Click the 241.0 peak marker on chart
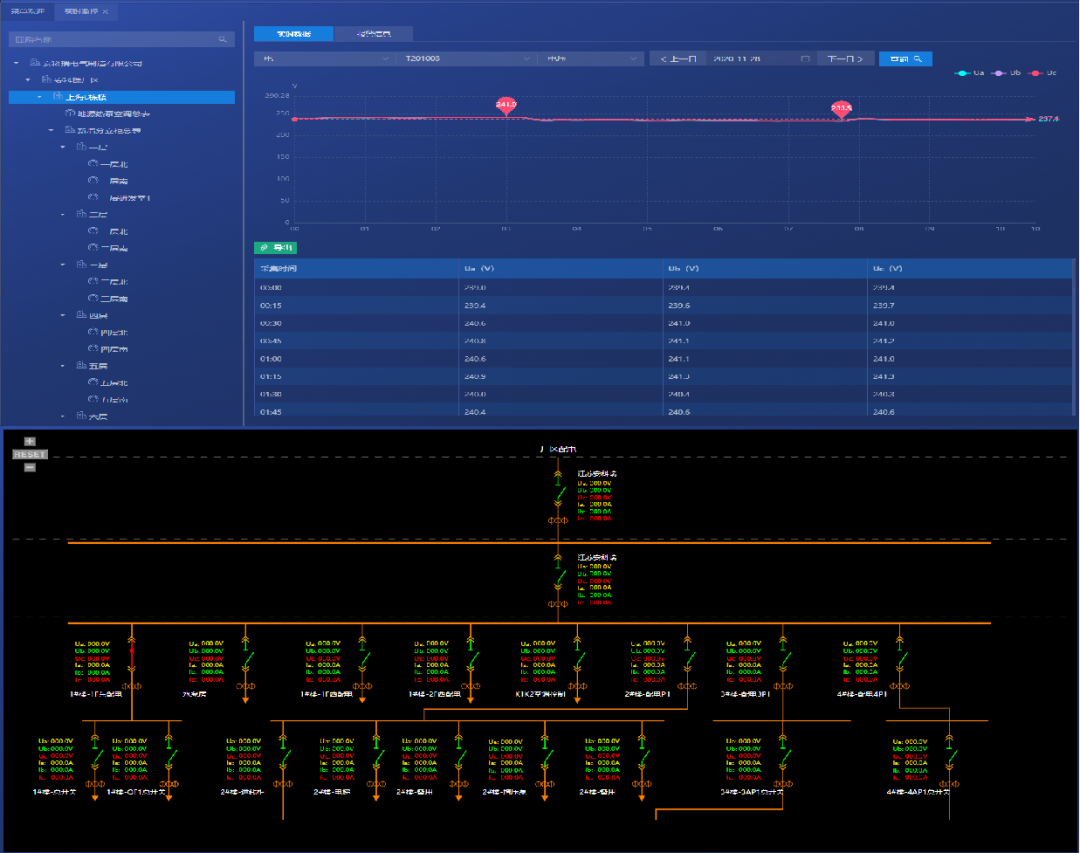 tap(507, 105)
